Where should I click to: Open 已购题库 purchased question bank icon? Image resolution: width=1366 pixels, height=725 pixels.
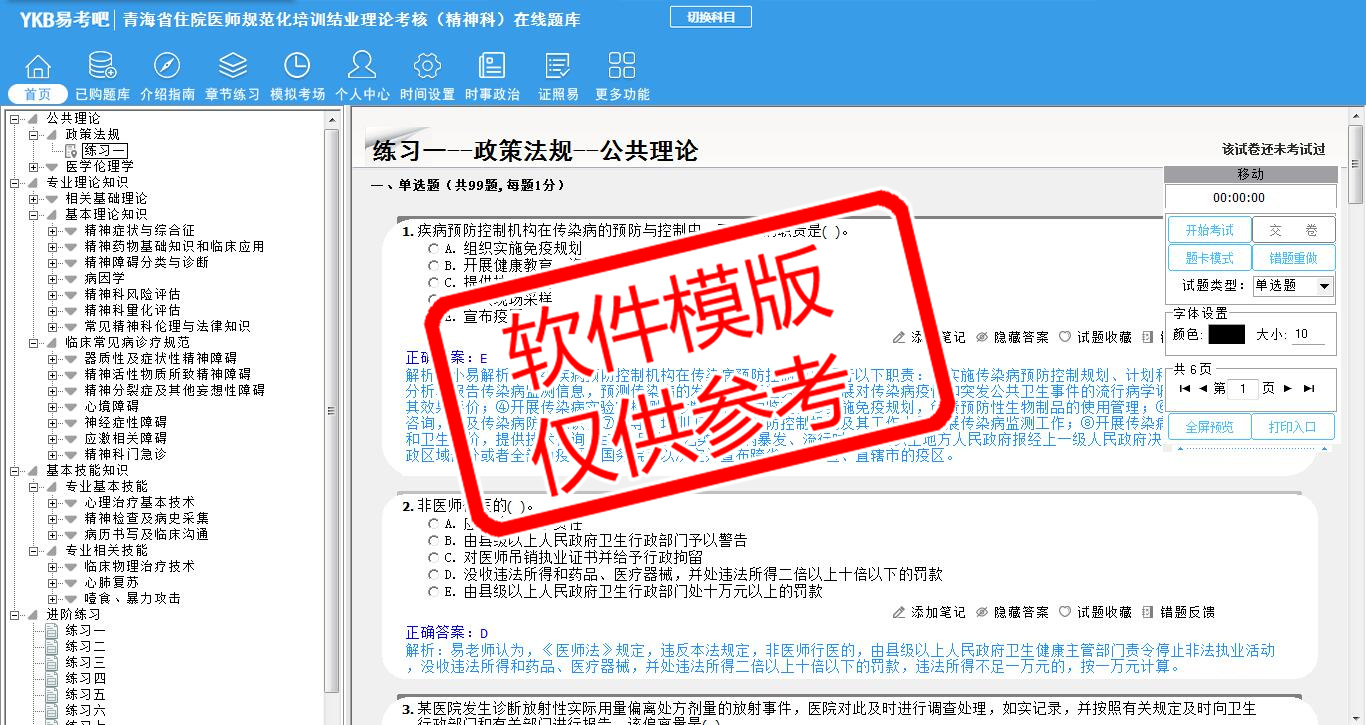(x=102, y=67)
